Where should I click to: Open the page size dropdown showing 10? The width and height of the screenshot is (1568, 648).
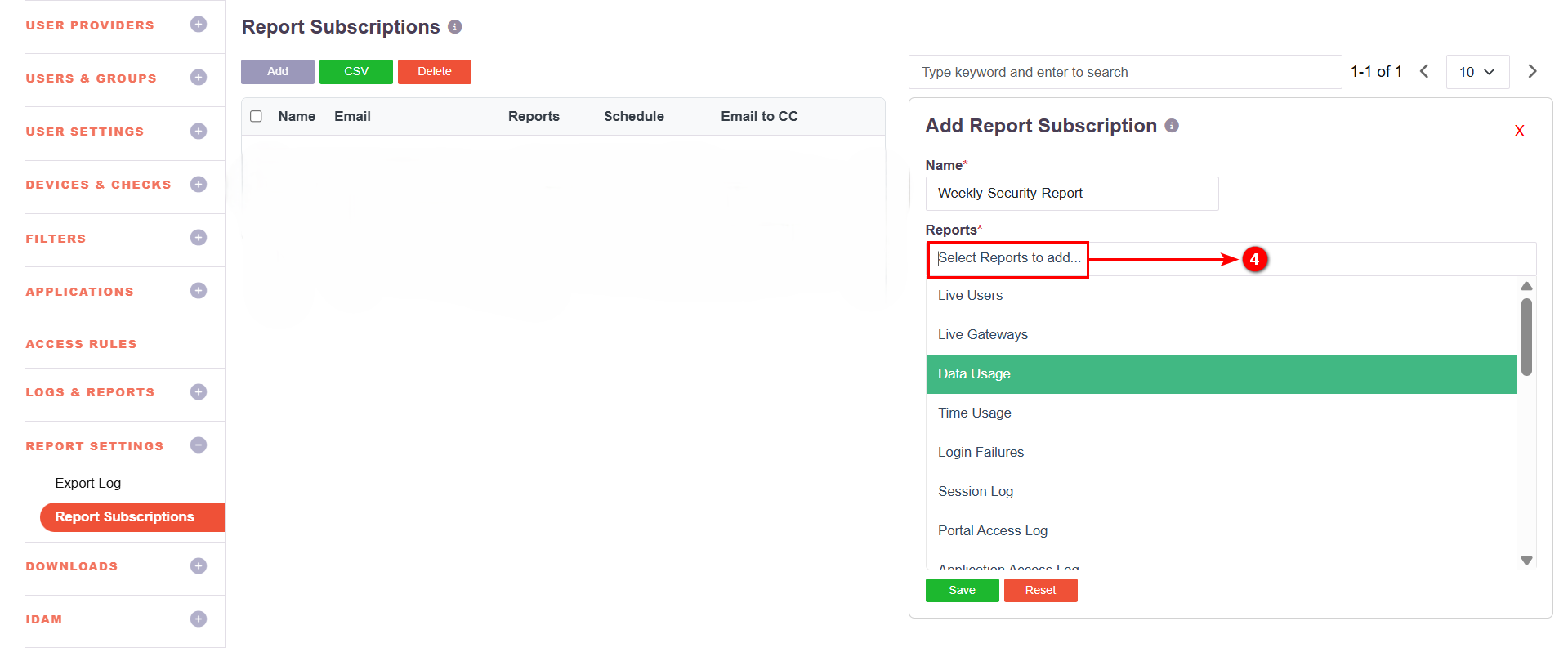tap(1476, 72)
